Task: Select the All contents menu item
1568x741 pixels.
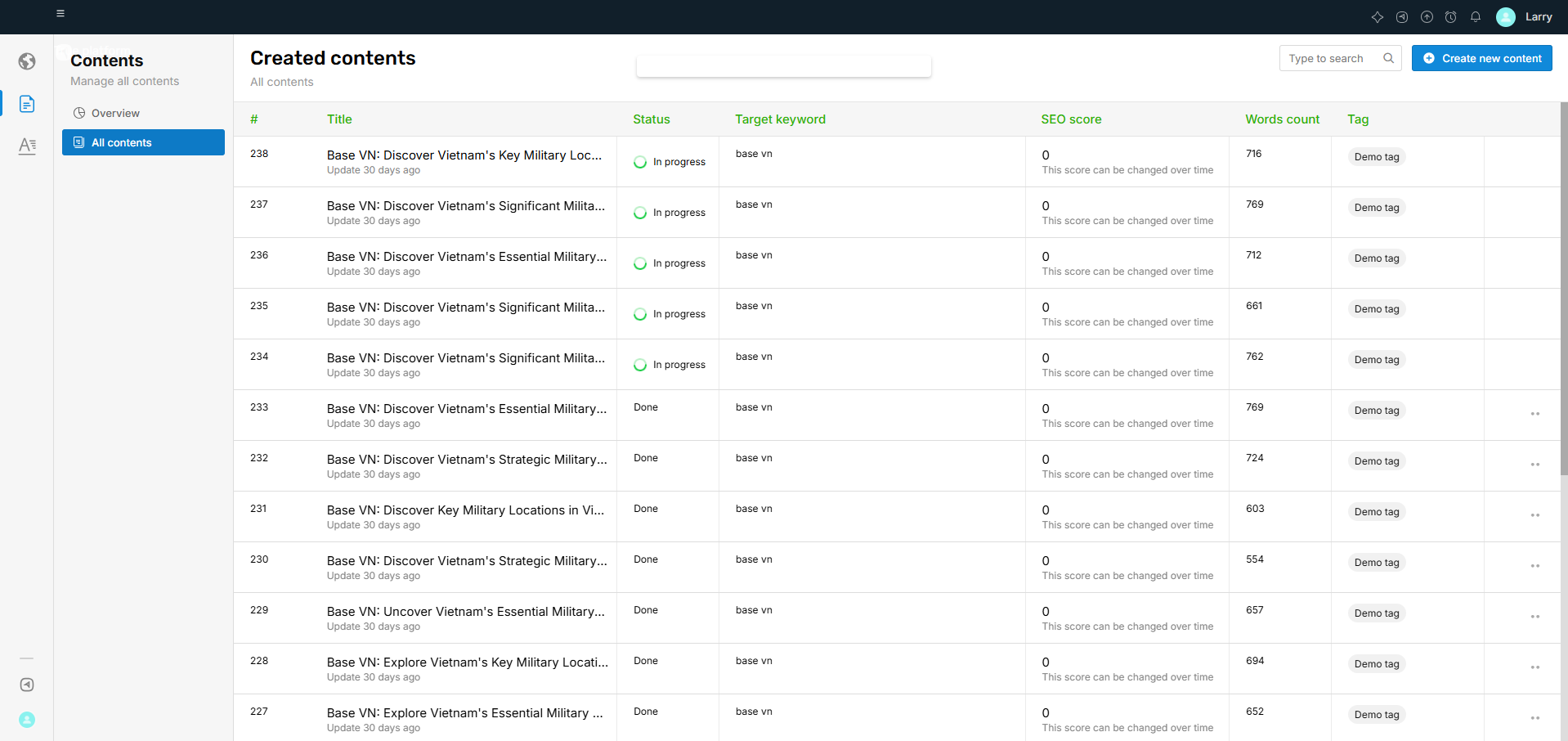Action: (x=143, y=142)
